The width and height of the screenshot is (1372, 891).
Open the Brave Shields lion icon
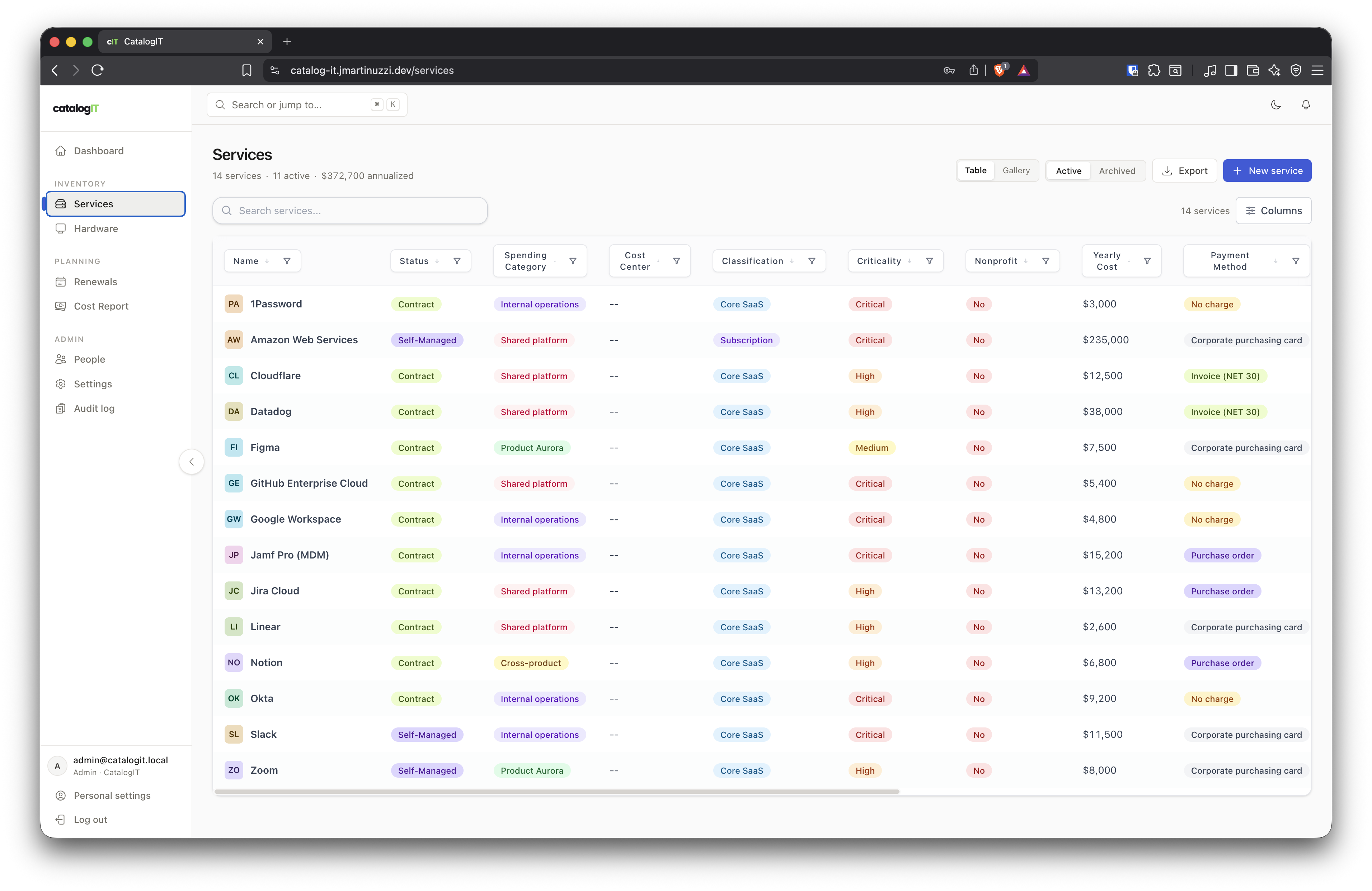tap(1000, 70)
